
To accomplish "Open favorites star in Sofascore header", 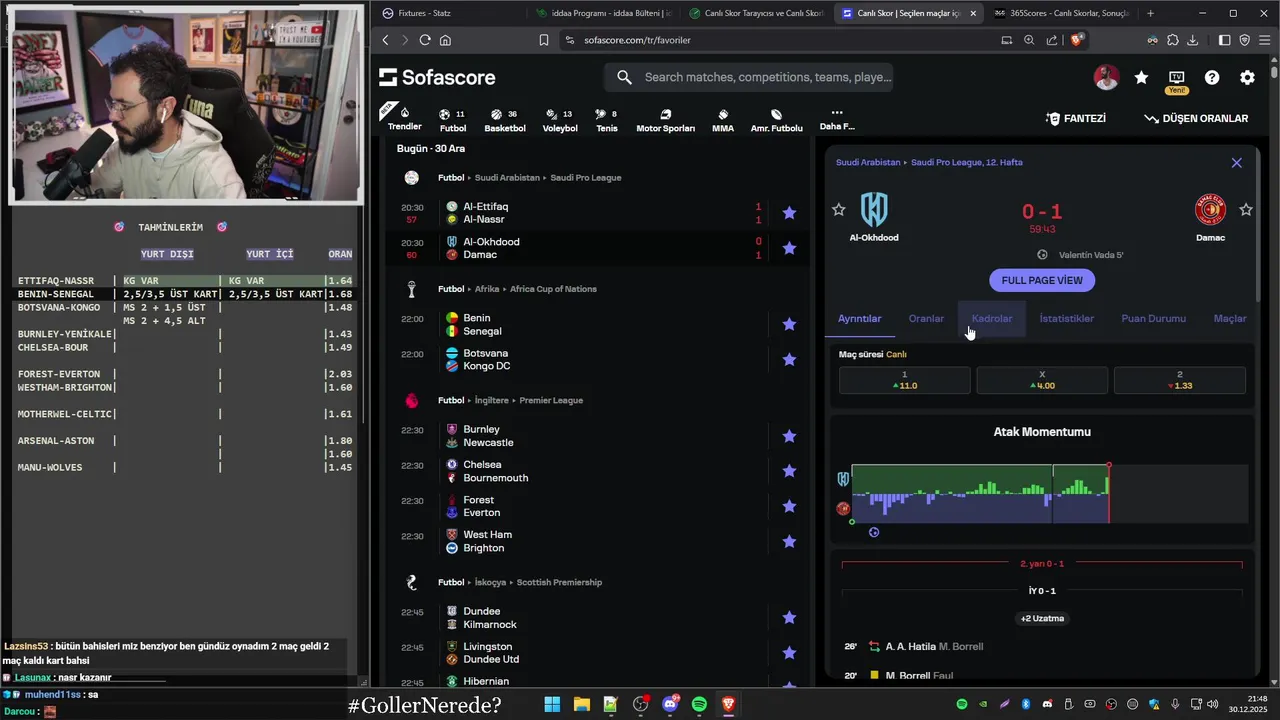I will click(x=1141, y=77).
